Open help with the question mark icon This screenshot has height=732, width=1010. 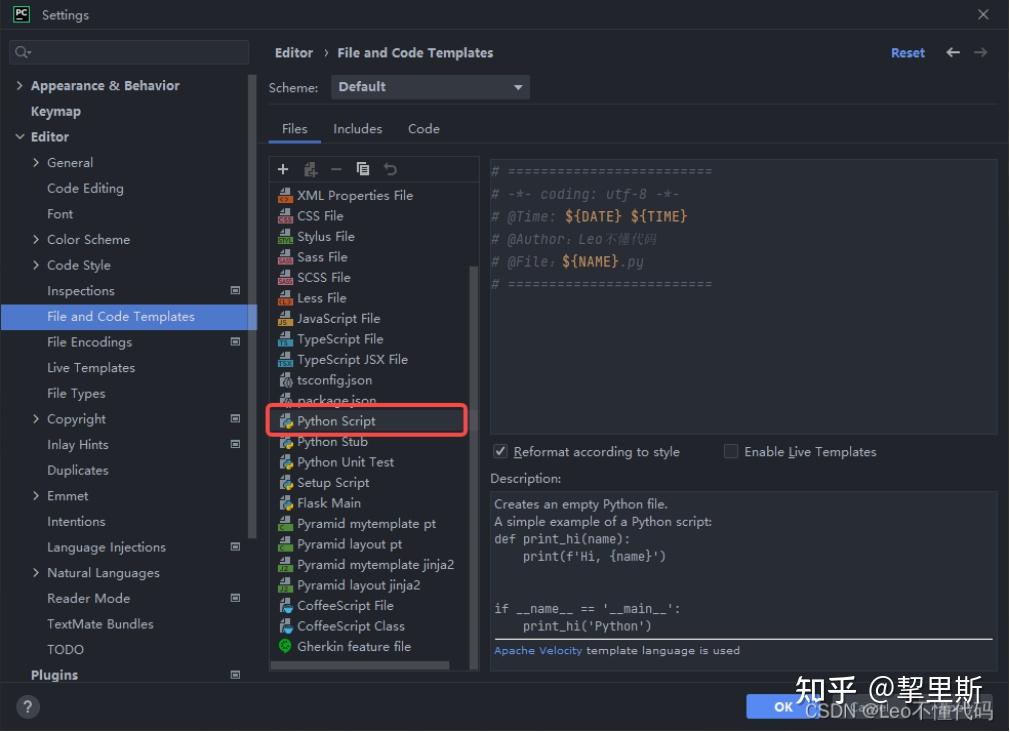tap(27, 707)
